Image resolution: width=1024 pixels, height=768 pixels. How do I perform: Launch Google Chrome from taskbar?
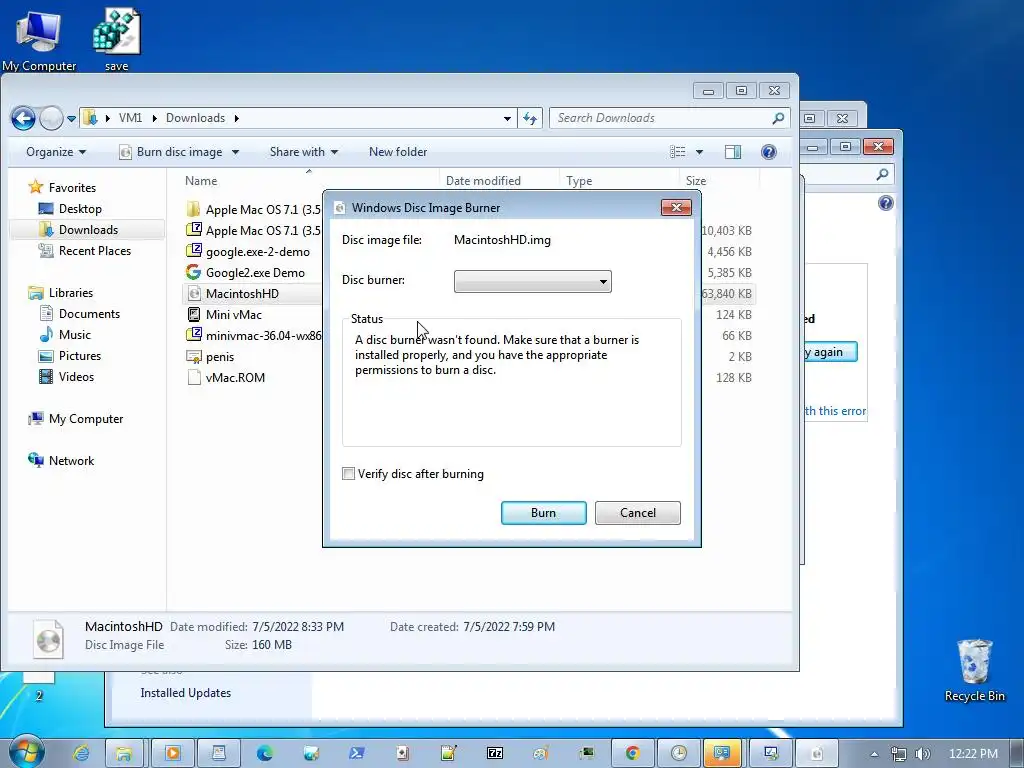[632, 753]
